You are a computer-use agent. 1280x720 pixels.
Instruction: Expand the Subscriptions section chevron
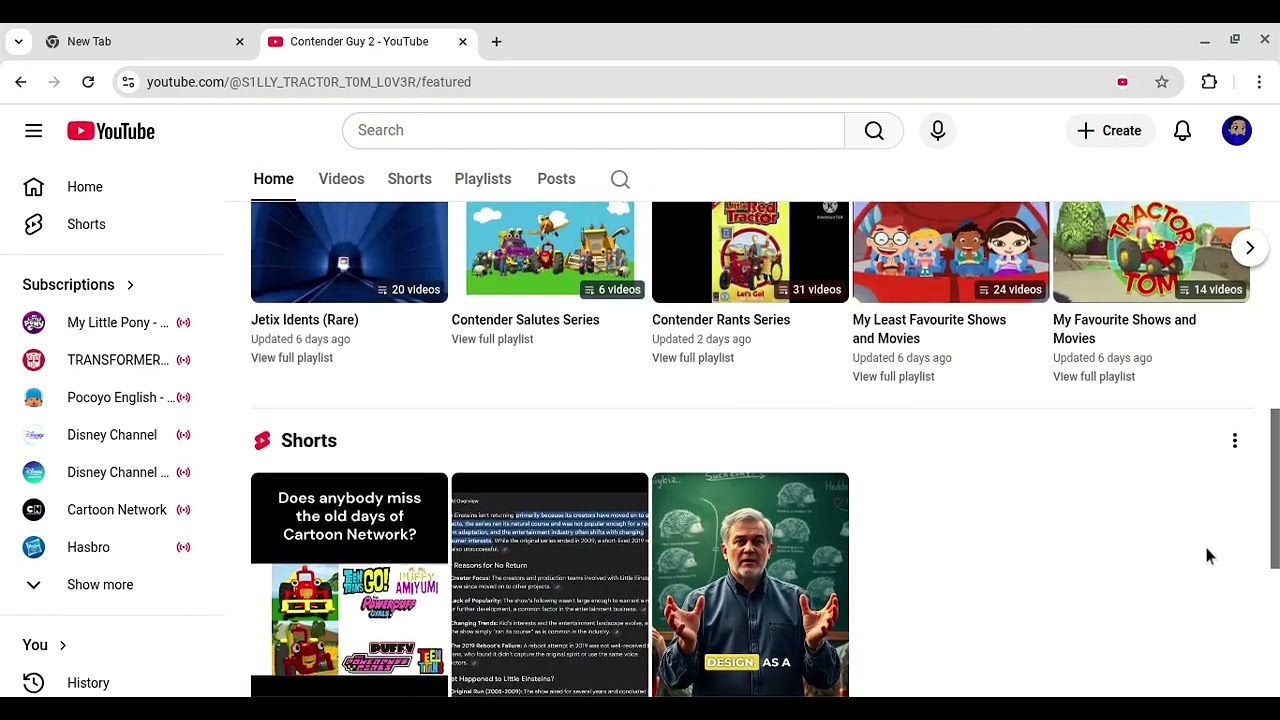(x=130, y=285)
